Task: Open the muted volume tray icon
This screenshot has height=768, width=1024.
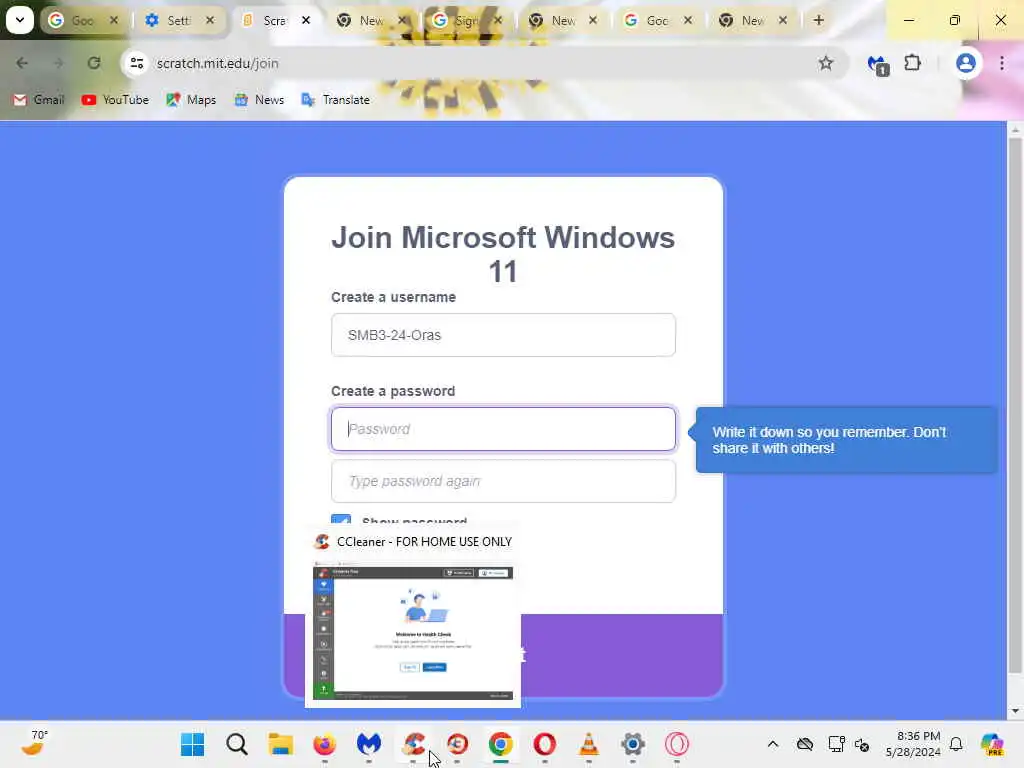Action: 862,744
